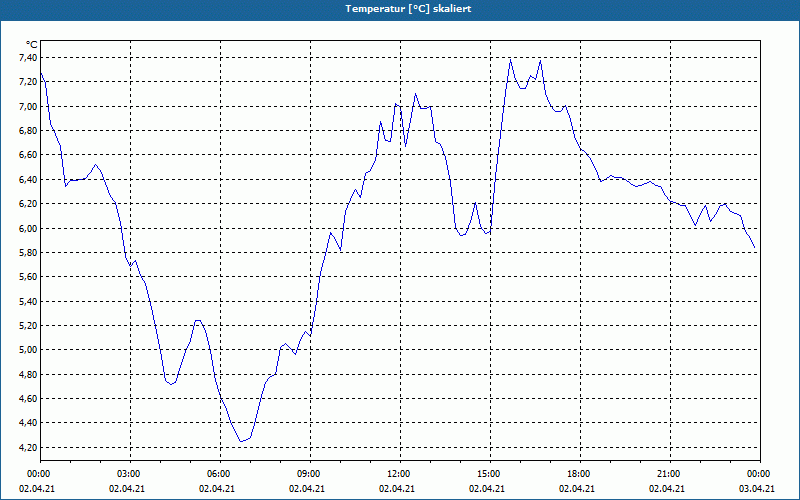The width and height of the screenshot is (800, 500).
Task: Select the 7,40 y-axis label
Action: pos(28,58)
